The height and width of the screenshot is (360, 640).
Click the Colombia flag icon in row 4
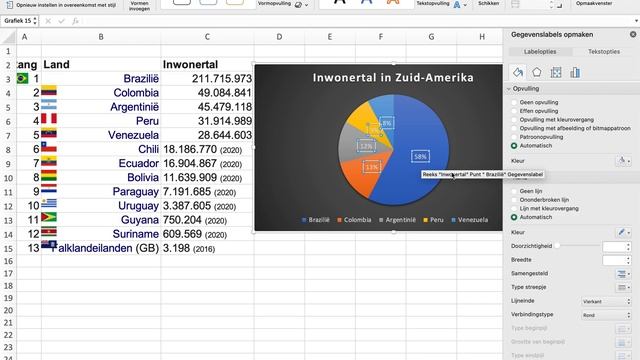[x=49, y=91]
